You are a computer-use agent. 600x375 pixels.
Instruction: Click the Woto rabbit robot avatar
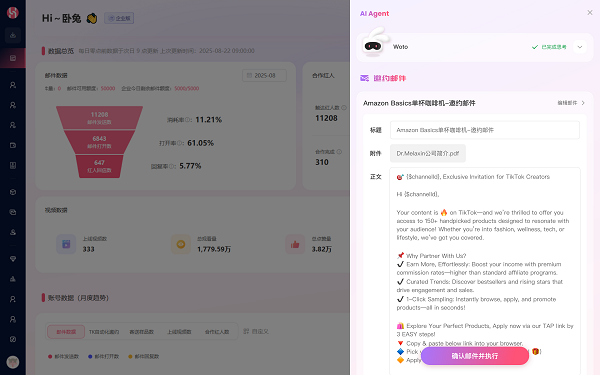tap(373, 45)
